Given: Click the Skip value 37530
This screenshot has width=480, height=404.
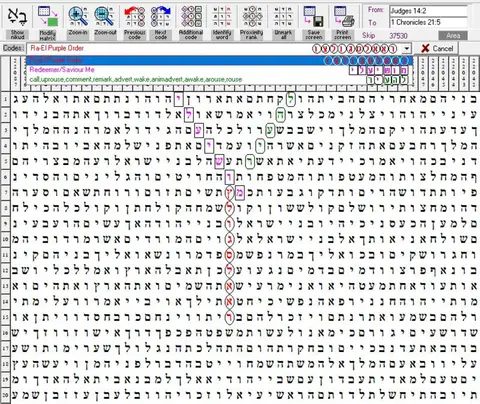Looking at the screenshot, I should 398,35.
